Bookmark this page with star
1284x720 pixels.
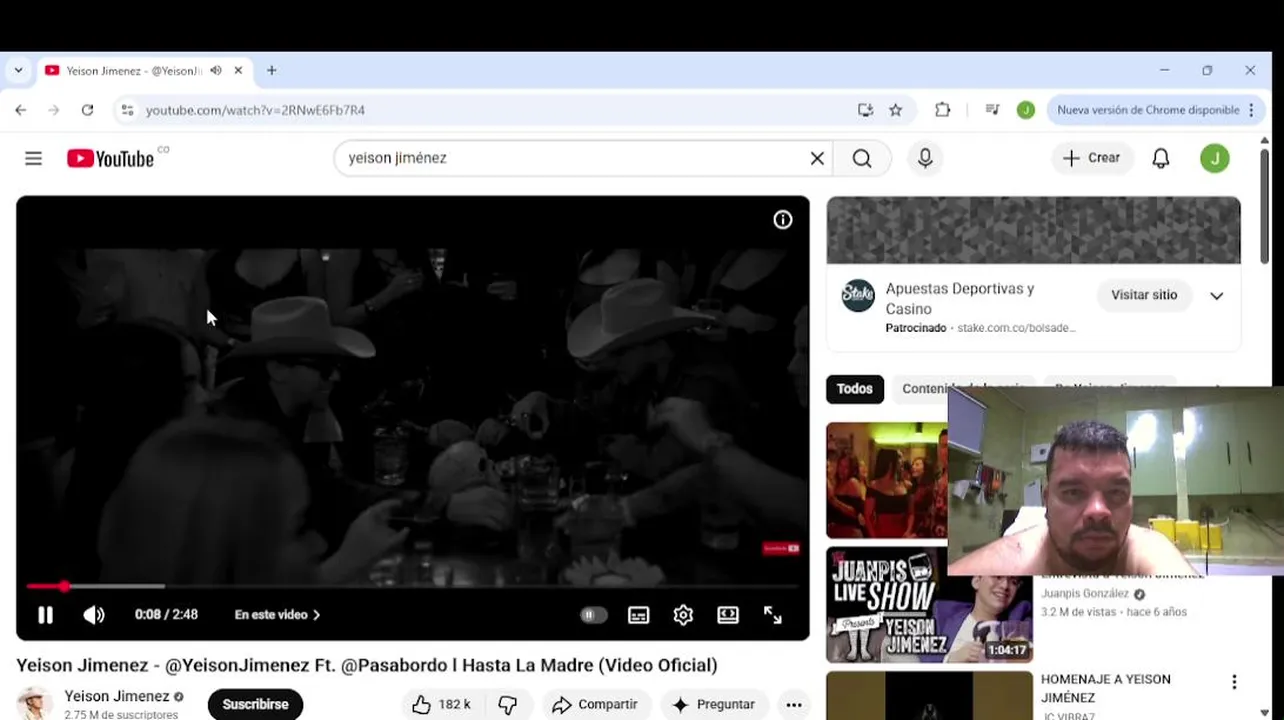click(x=896, y=110)
